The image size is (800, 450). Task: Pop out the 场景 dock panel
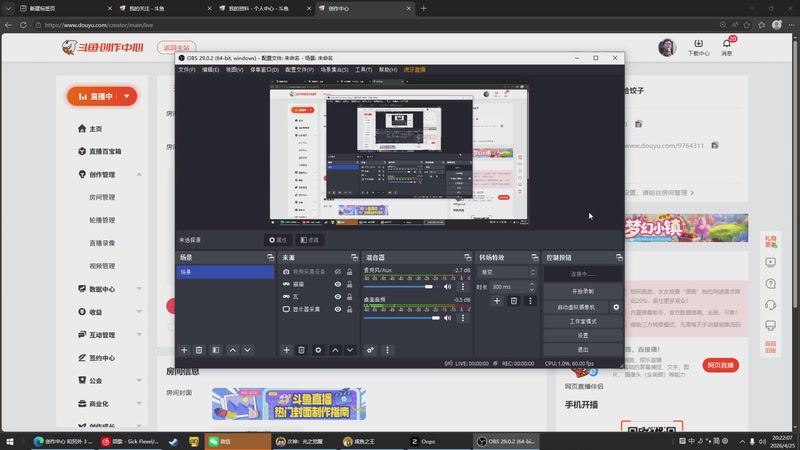270,258
